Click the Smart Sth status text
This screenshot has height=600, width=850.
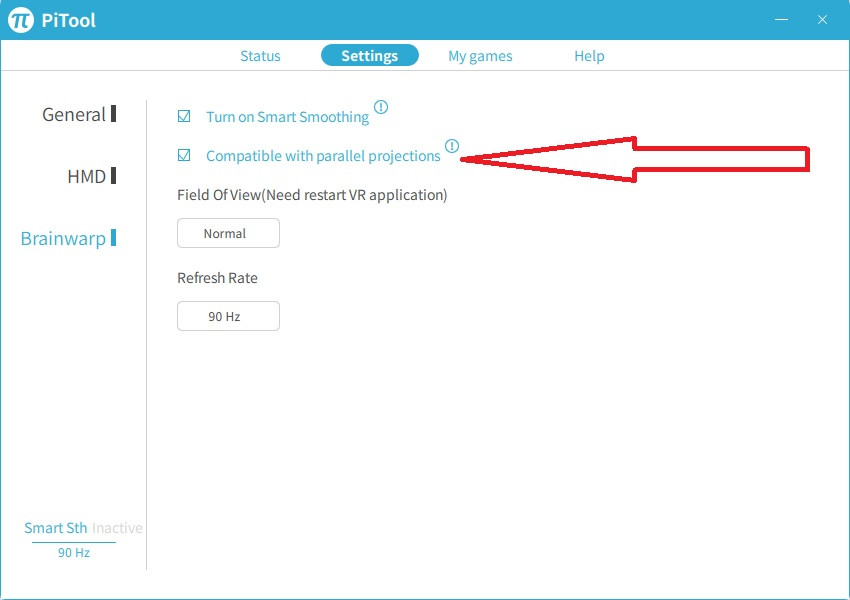tap(56, 528)
